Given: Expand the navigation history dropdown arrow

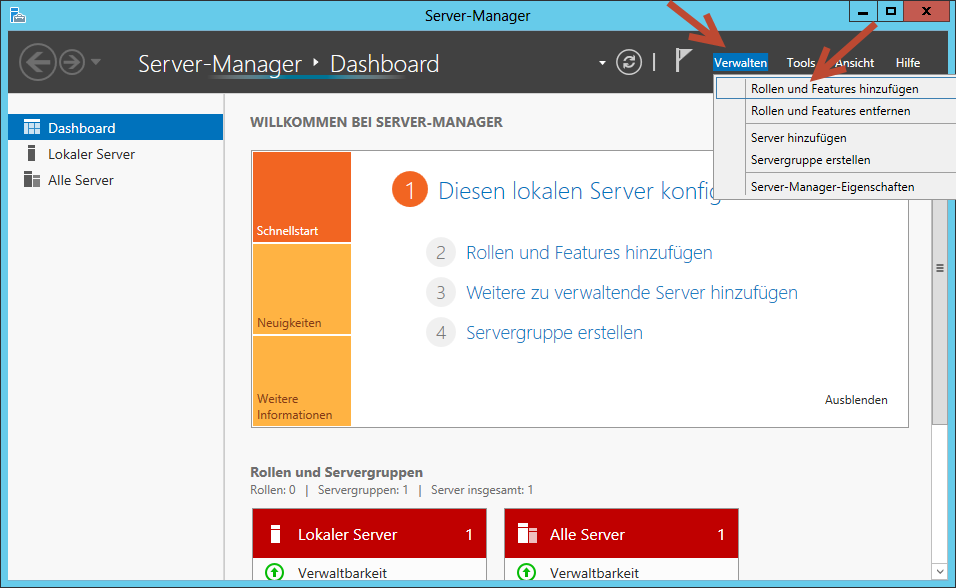Looking at the screenshot, I should (96, 62).
